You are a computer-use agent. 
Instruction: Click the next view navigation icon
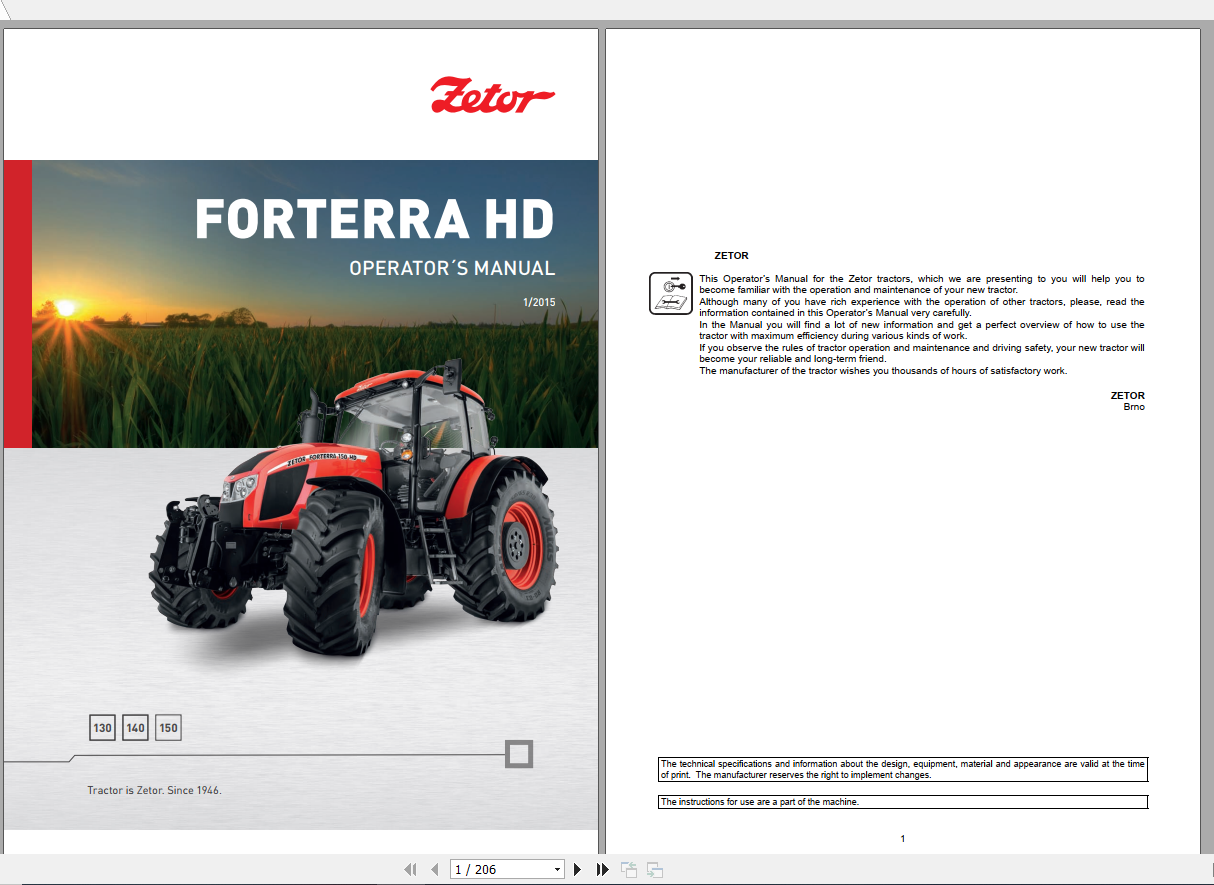655,870
